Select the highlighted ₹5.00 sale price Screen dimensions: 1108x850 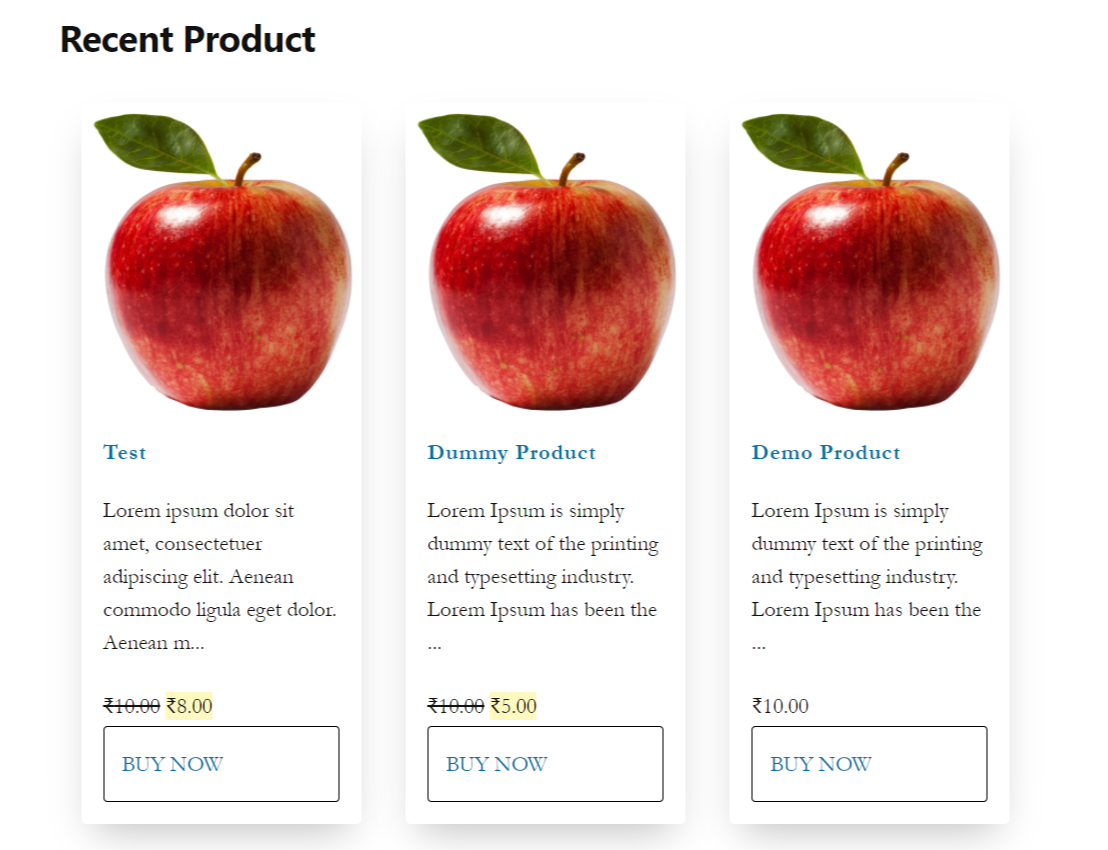pos(514,706)
